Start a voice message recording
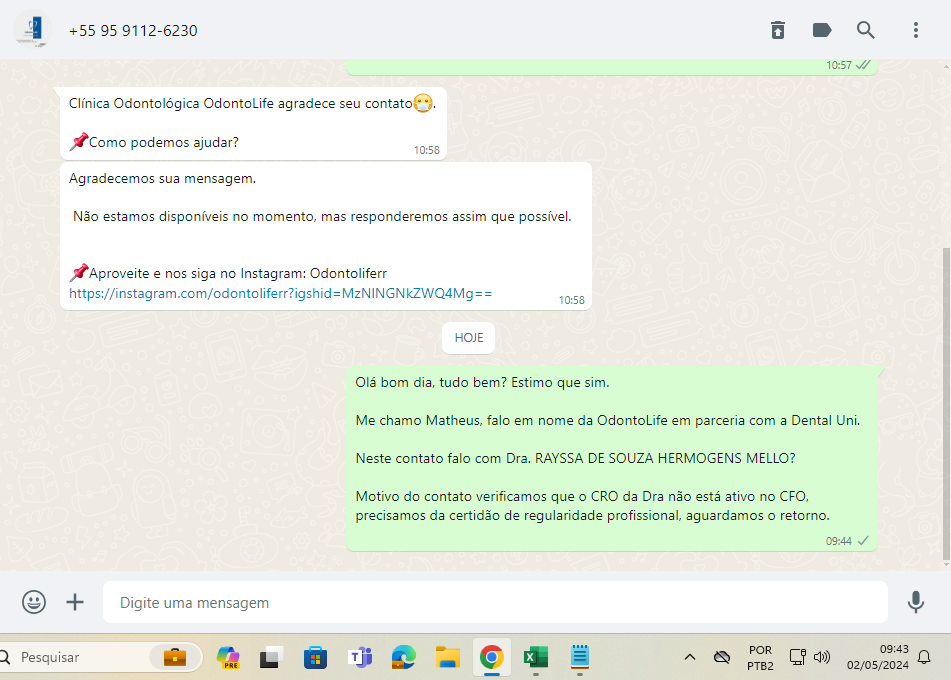 tap(915, 602)
